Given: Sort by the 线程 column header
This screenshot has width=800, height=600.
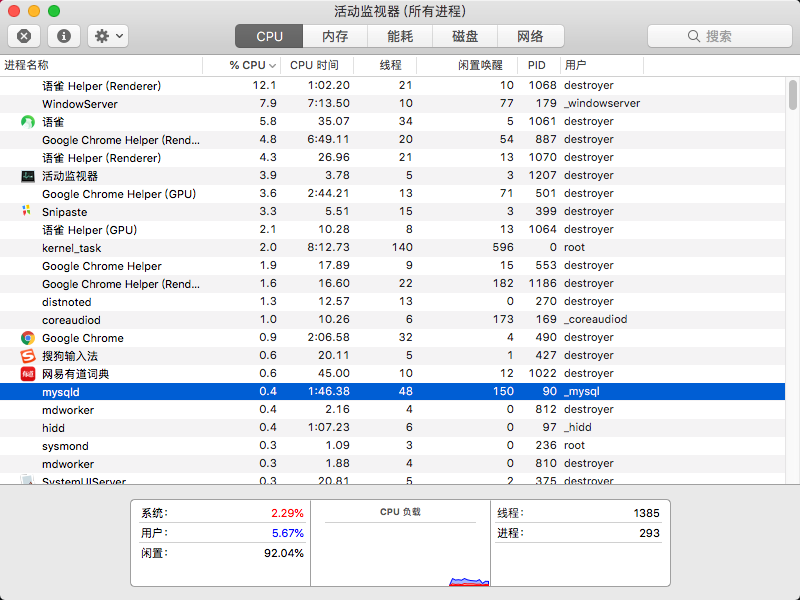Looking at the screenshot, I should (x=385, y=65).
